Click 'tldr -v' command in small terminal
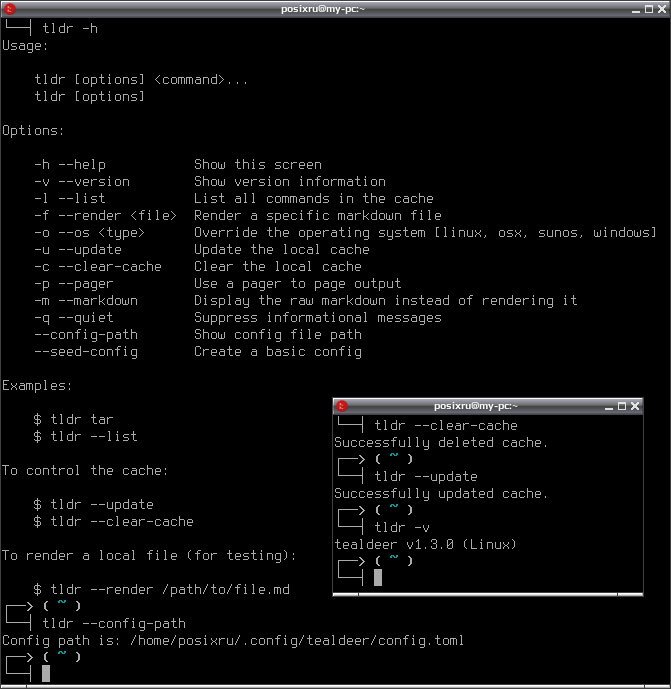671x689 pixels. pos(402,528)
